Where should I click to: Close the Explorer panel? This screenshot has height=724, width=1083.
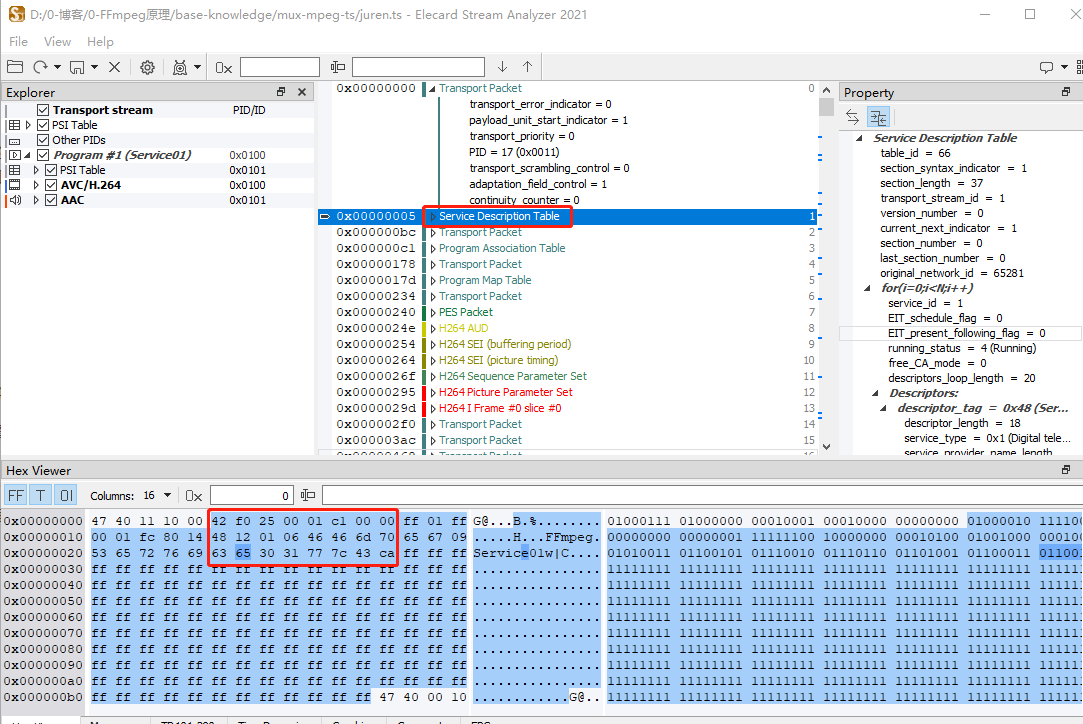tap(302, 92)
